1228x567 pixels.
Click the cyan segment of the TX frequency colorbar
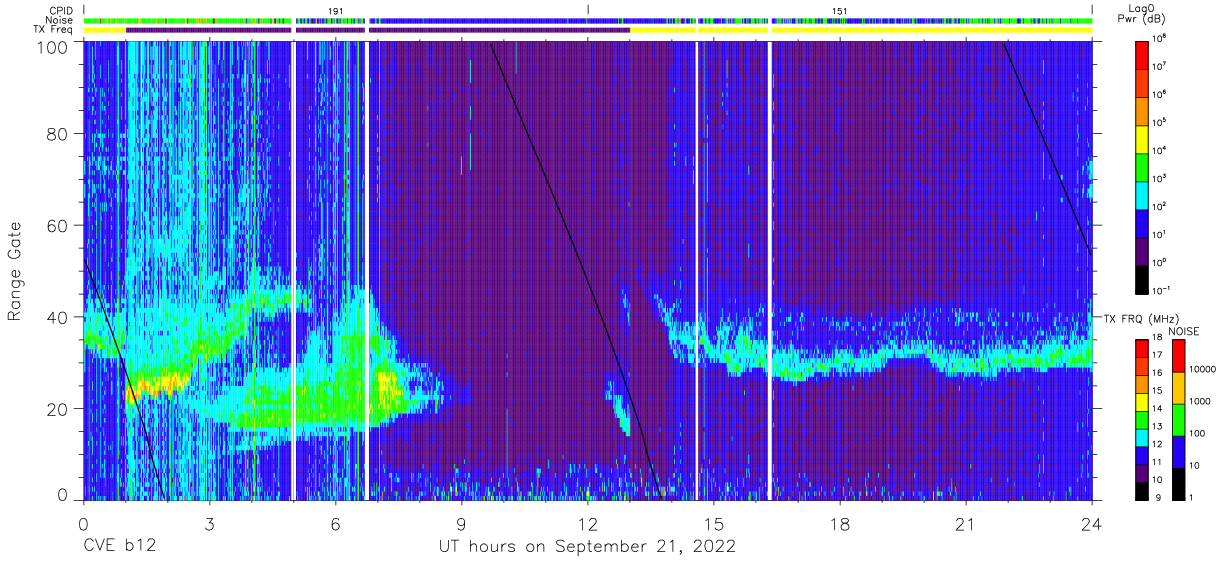tap(1143, 437)
